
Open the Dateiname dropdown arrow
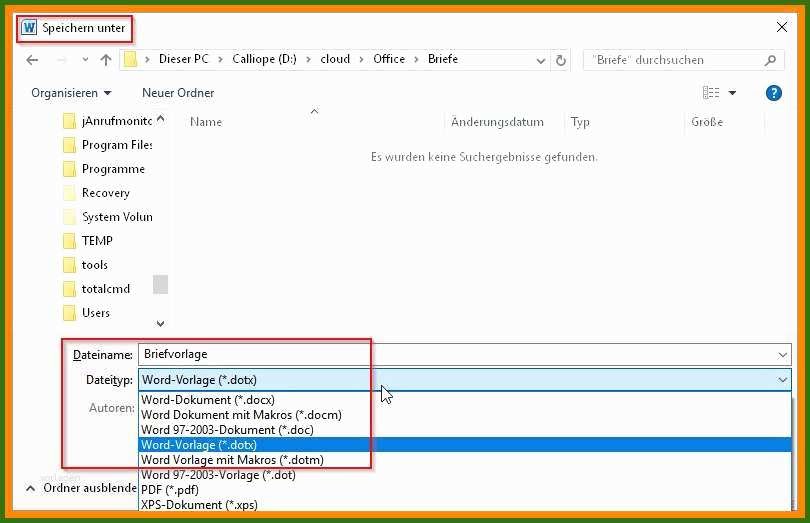click(x=782, y=355)
